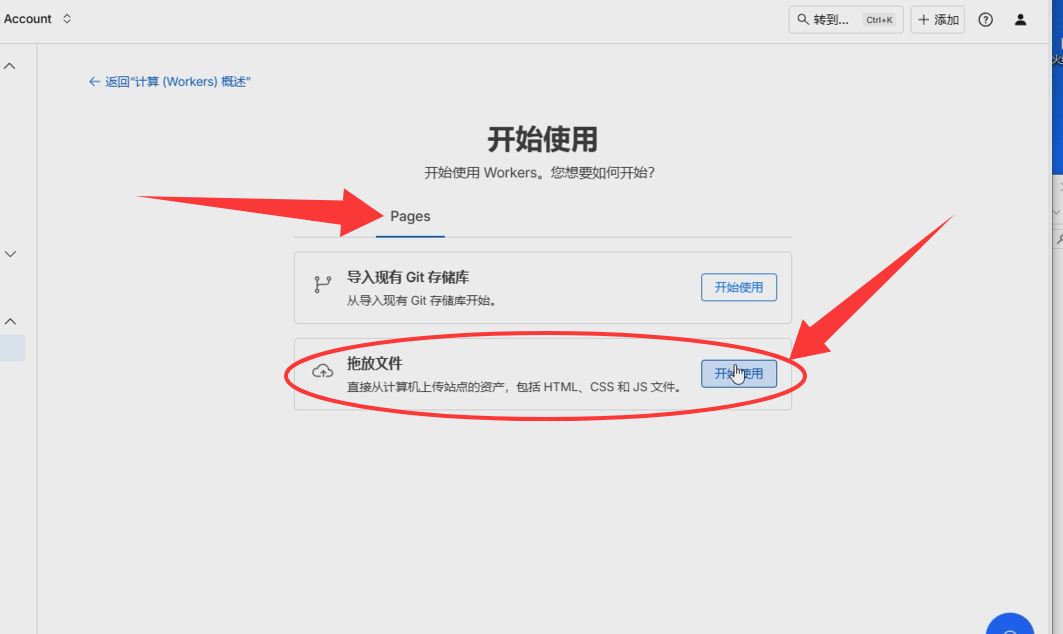1063x634 pixels.
Task: Click the plus icon beside 添加
Action: click(923, 20)
